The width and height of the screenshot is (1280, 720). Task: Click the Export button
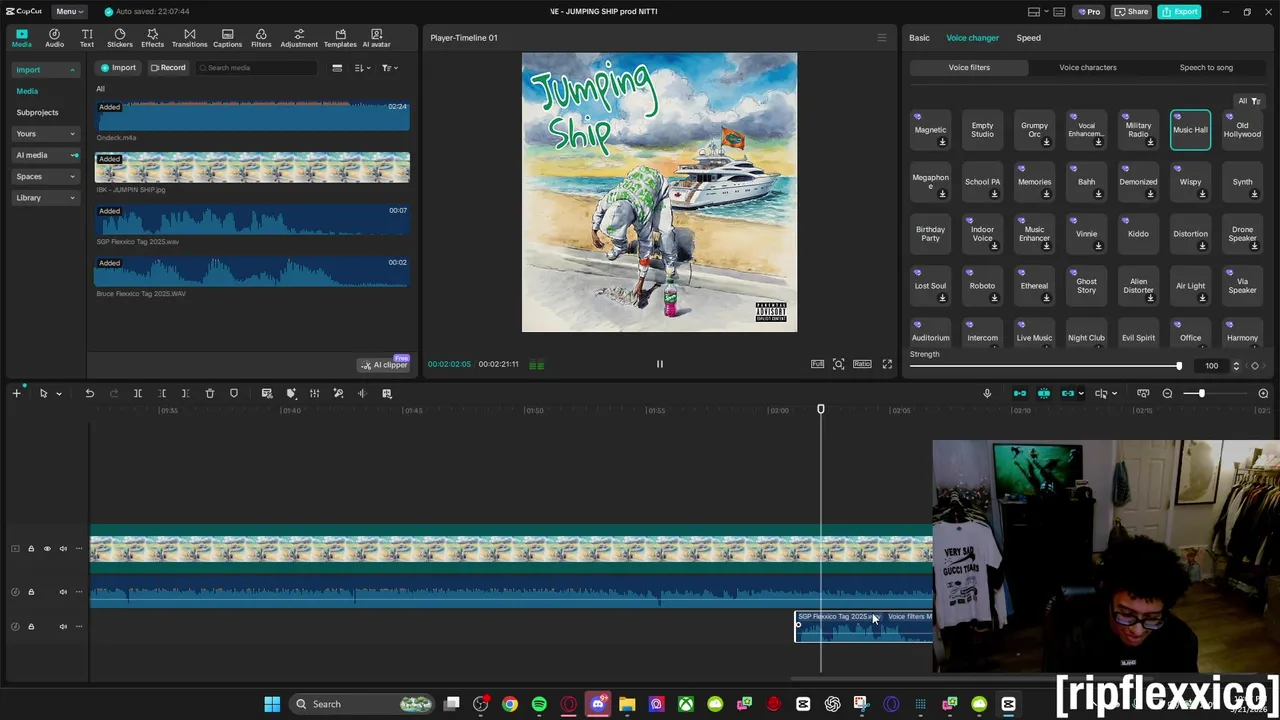[1180, 12]
